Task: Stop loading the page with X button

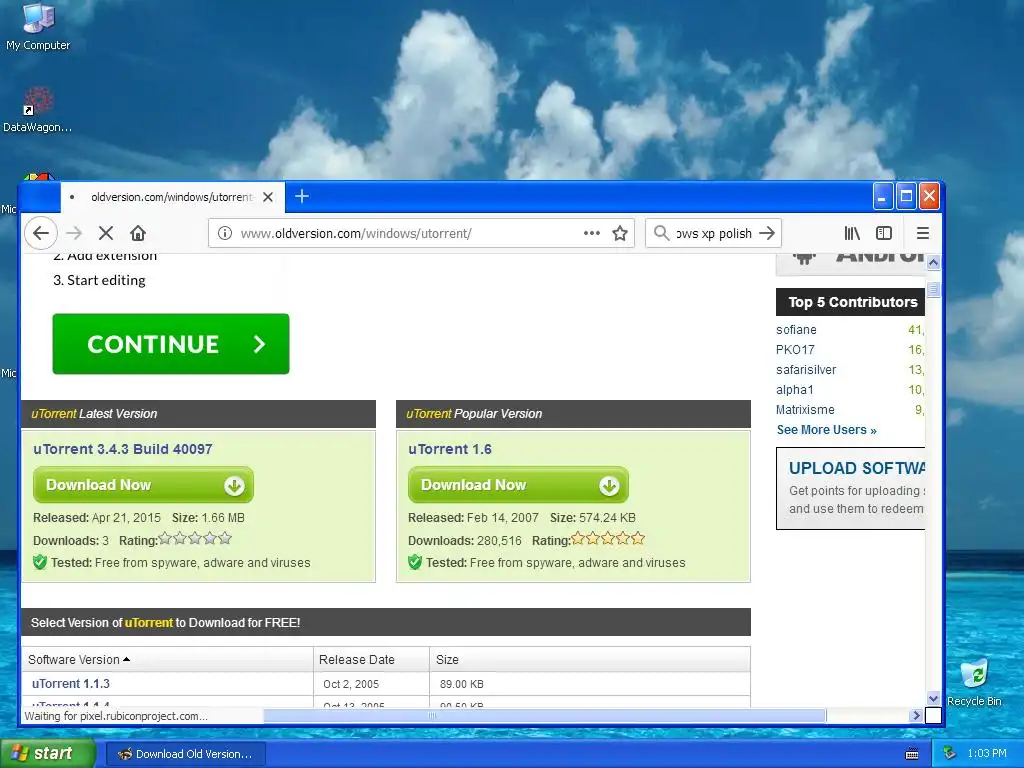Action: point(106,233)
